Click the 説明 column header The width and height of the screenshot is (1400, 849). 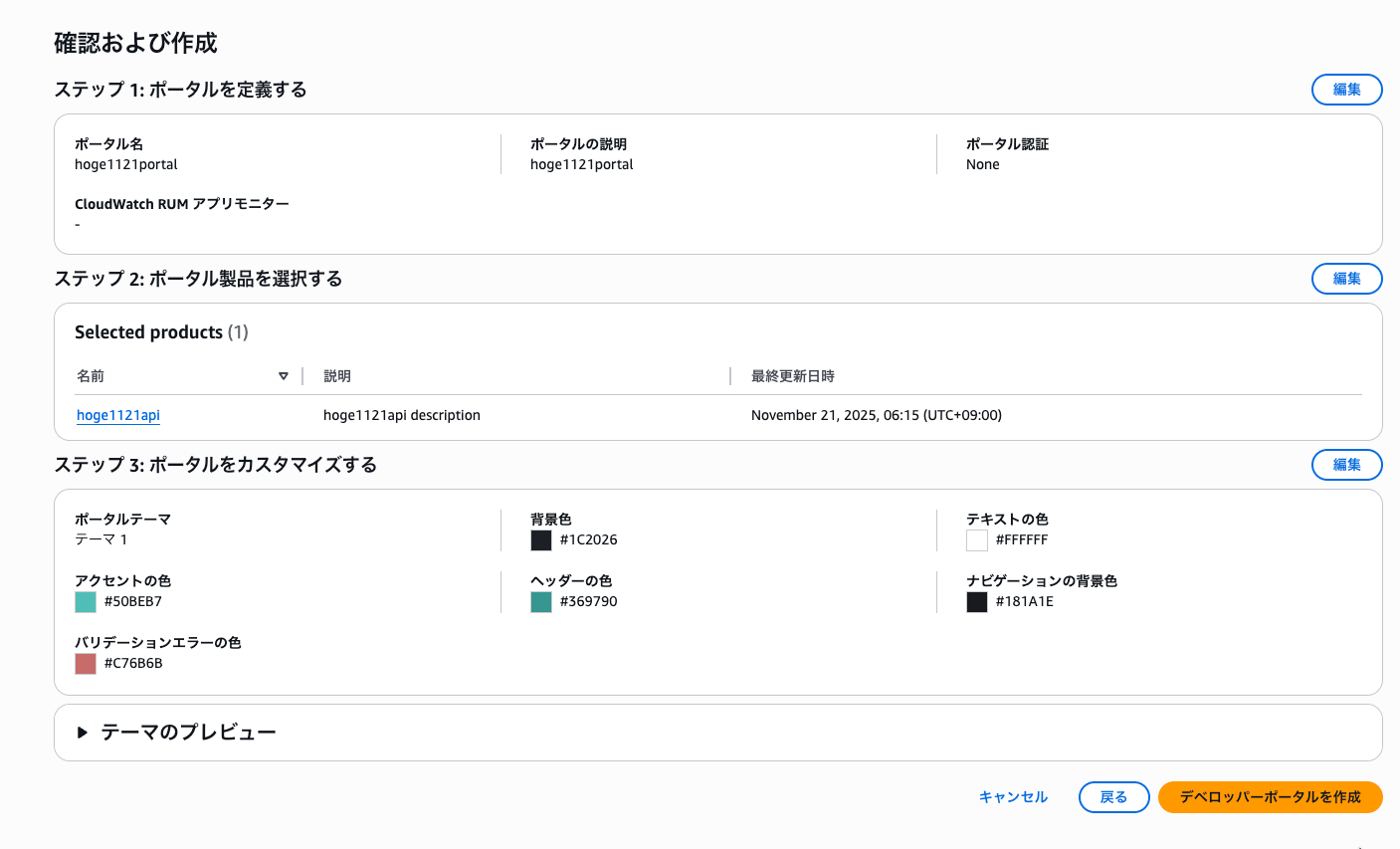coord(337,376)
